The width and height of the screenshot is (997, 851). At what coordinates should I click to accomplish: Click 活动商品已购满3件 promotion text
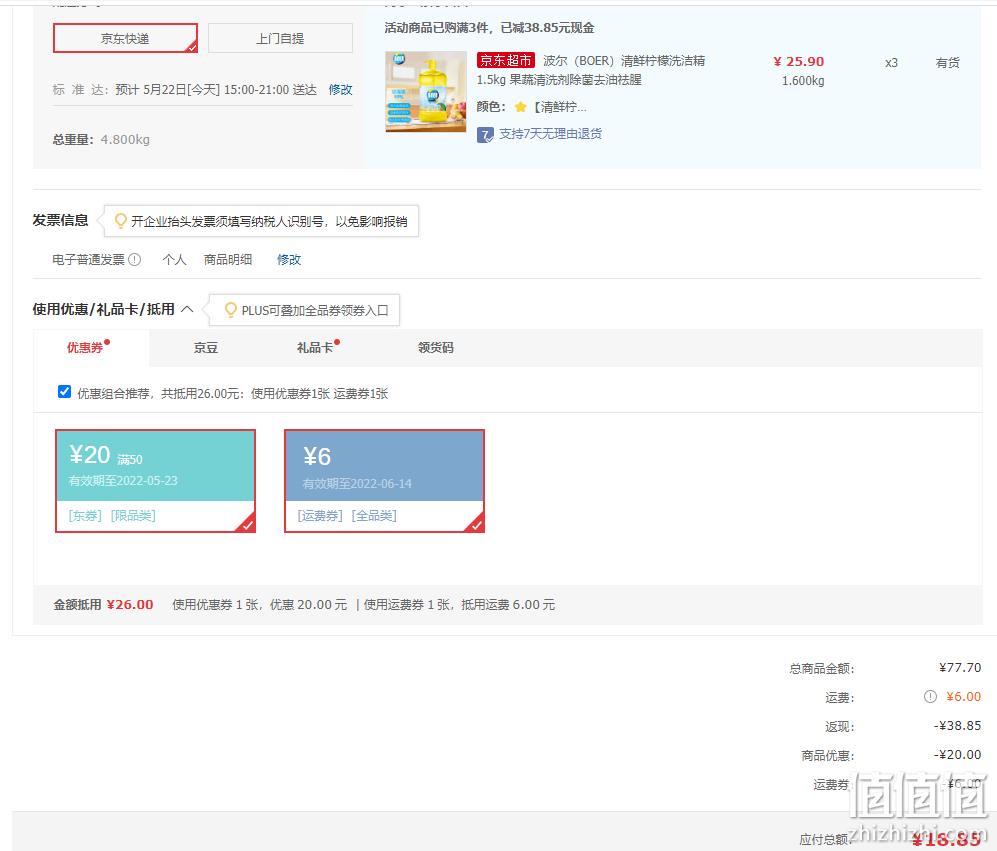point(490,27)
